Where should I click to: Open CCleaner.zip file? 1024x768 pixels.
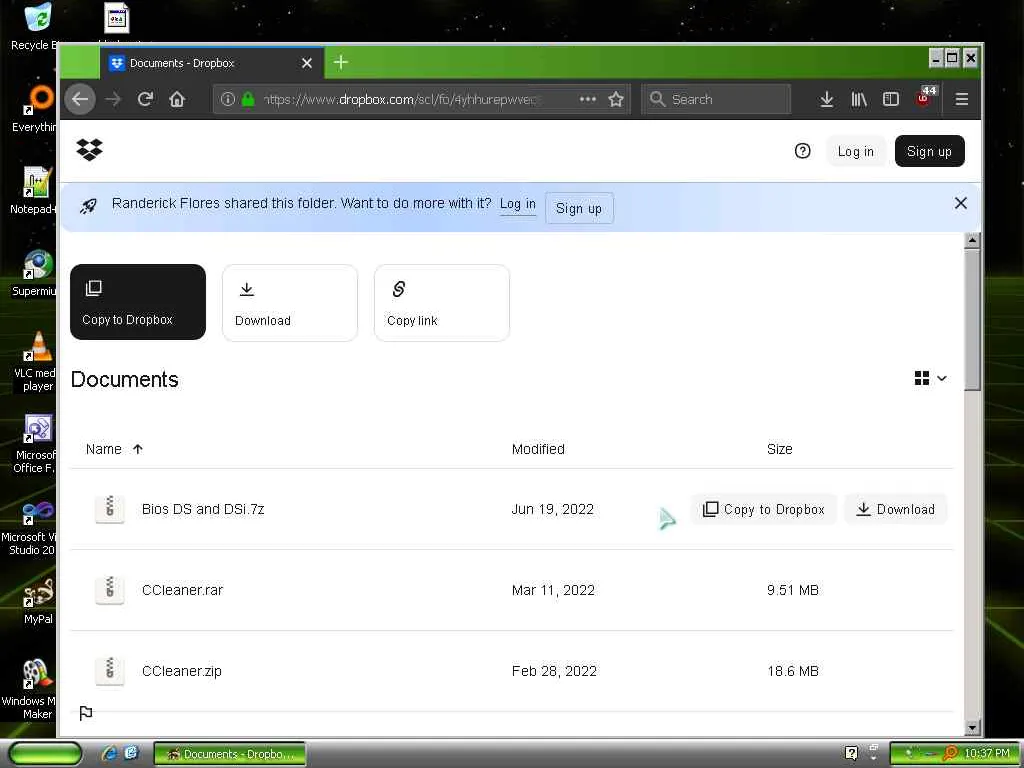pyautogui.click(x=182, y=671)
